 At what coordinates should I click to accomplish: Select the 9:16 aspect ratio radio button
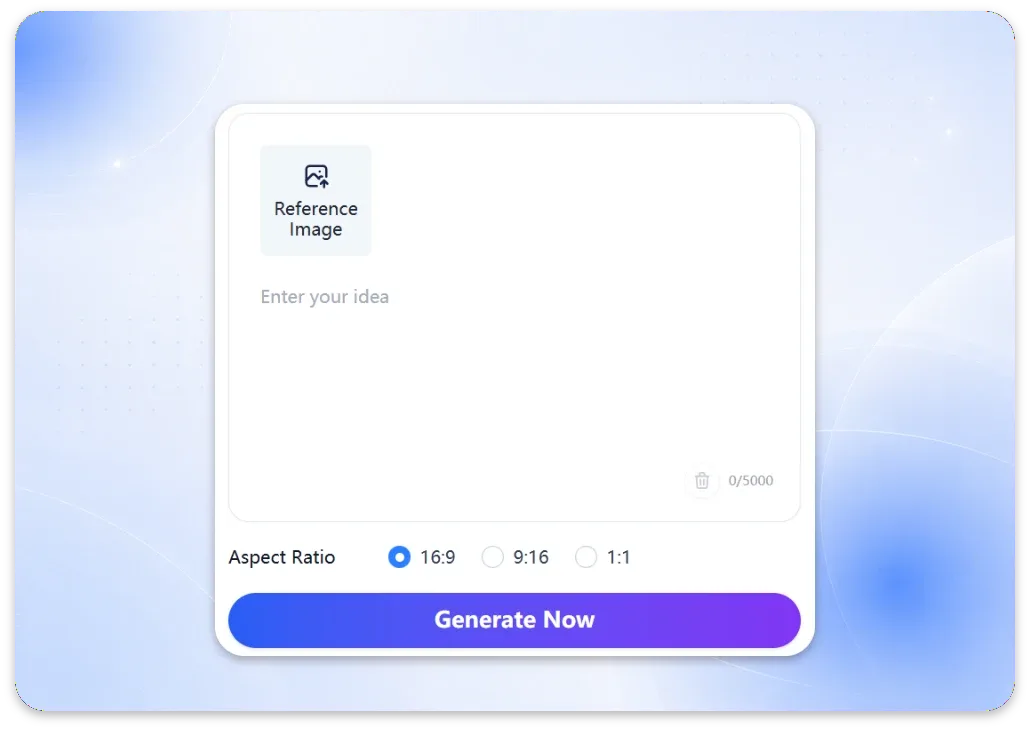tap(492, 557)
